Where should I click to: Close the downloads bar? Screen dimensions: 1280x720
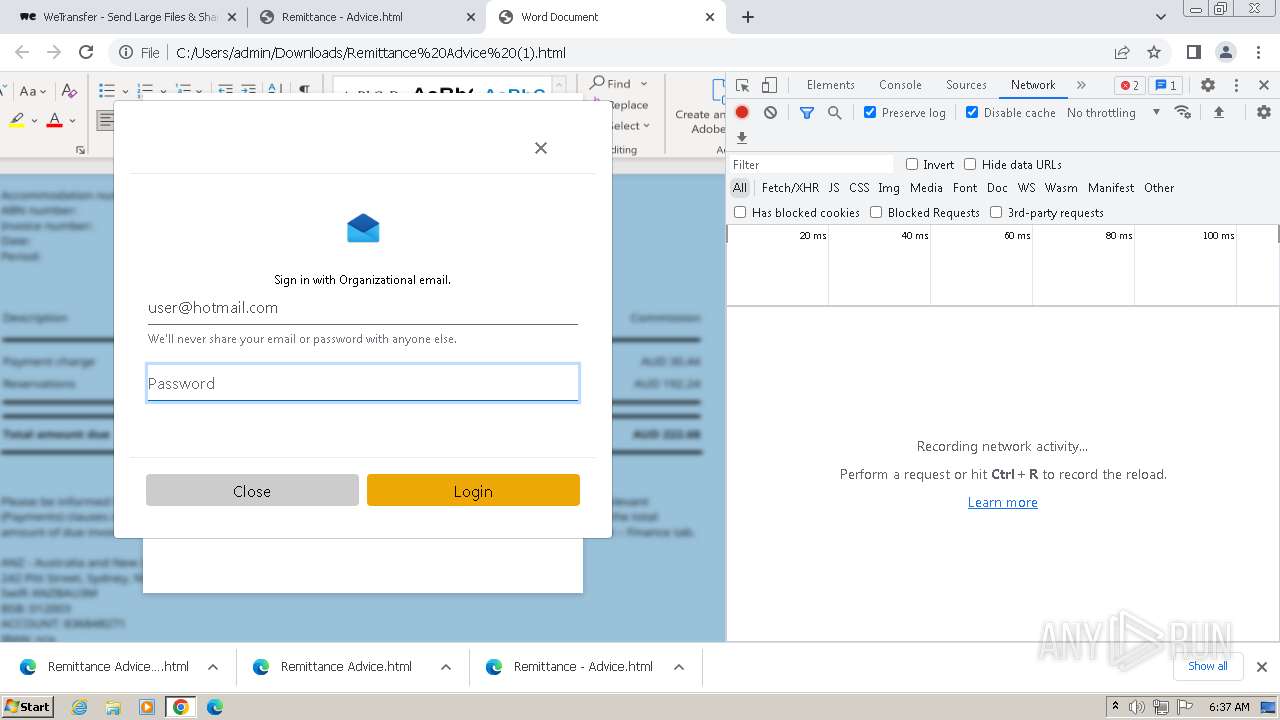point(1262,667)
